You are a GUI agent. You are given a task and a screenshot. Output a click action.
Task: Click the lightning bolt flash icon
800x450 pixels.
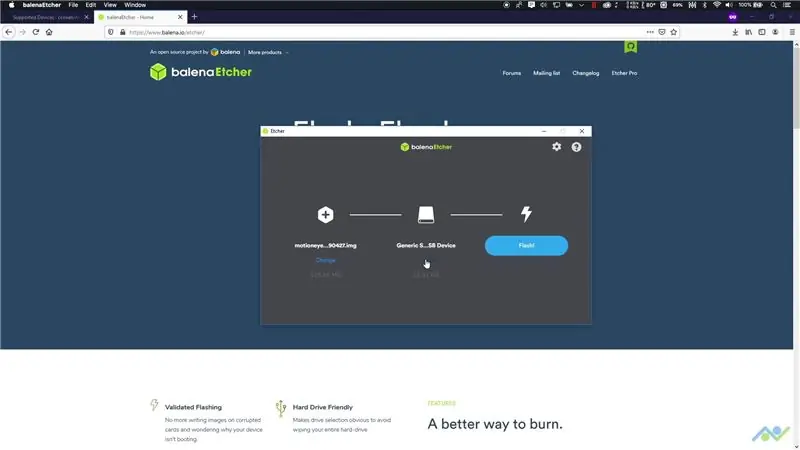(526, 214)
